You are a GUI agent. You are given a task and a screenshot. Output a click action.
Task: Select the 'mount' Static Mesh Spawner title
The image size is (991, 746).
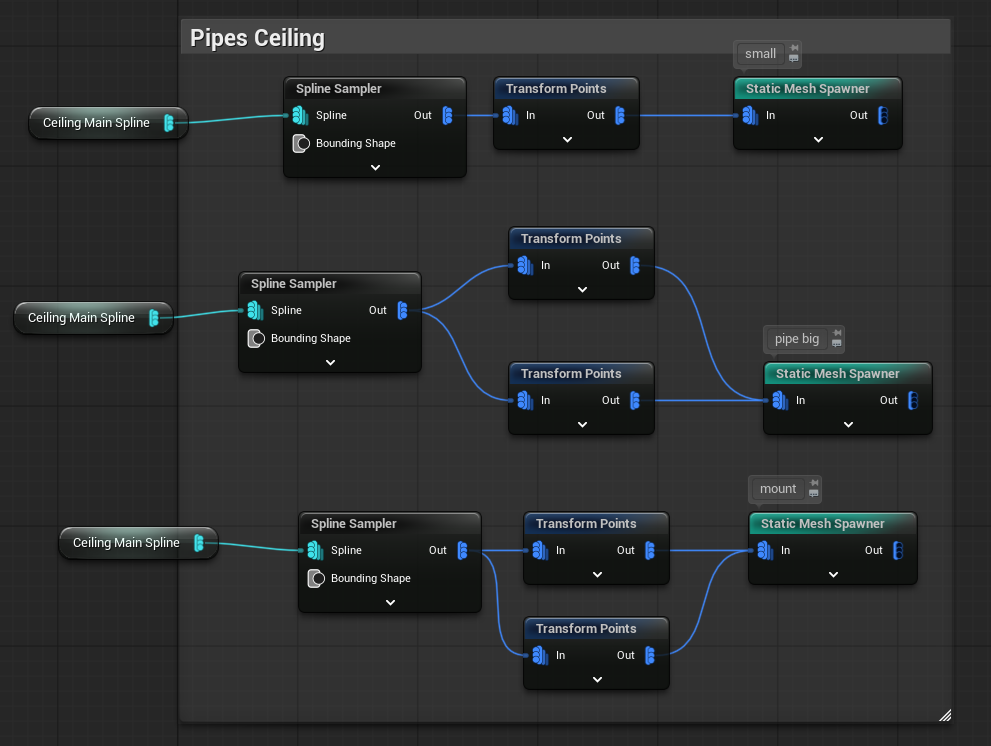822,523
